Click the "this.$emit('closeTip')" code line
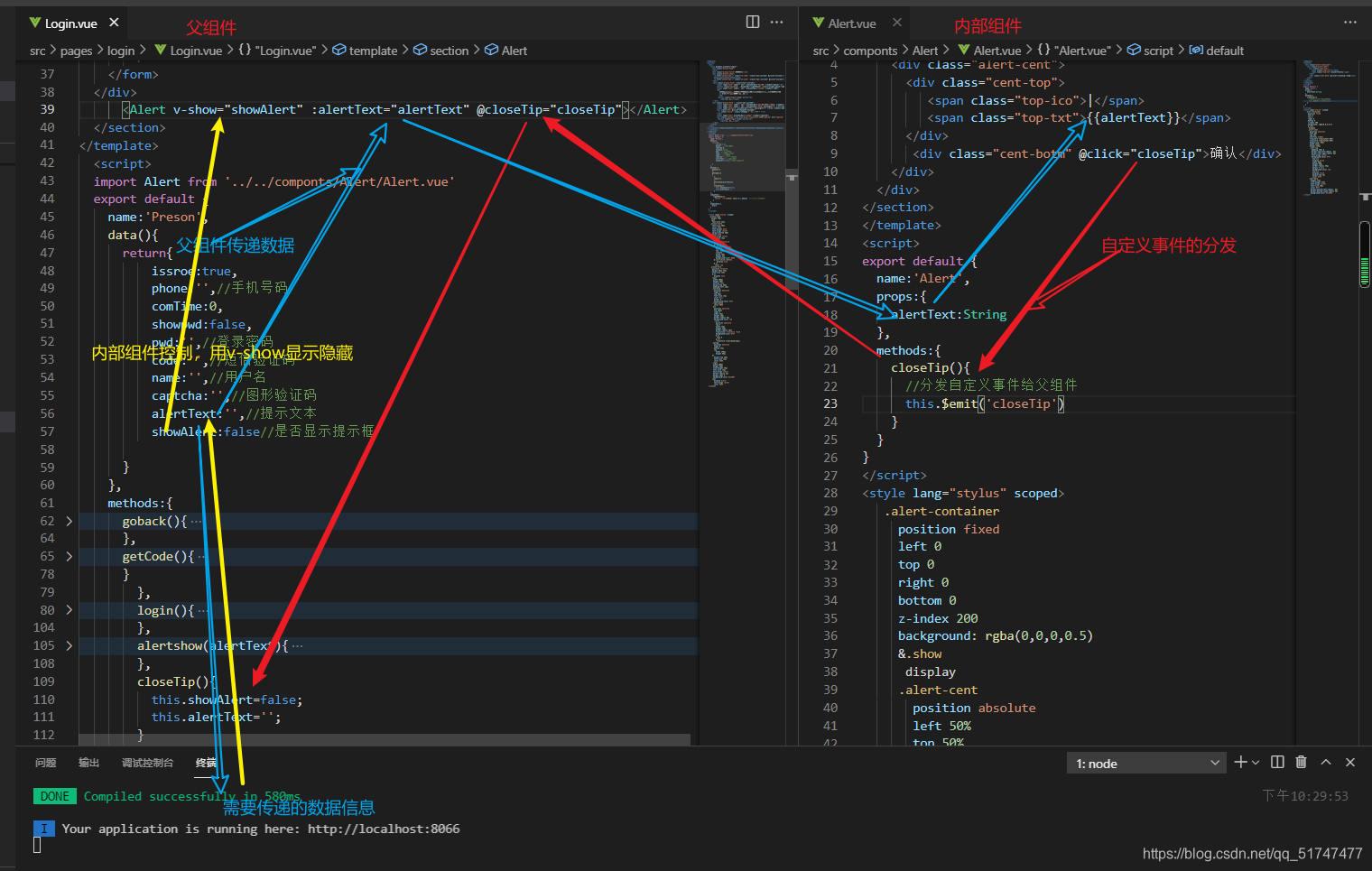Screen dimensions: 1372x871 985,403
